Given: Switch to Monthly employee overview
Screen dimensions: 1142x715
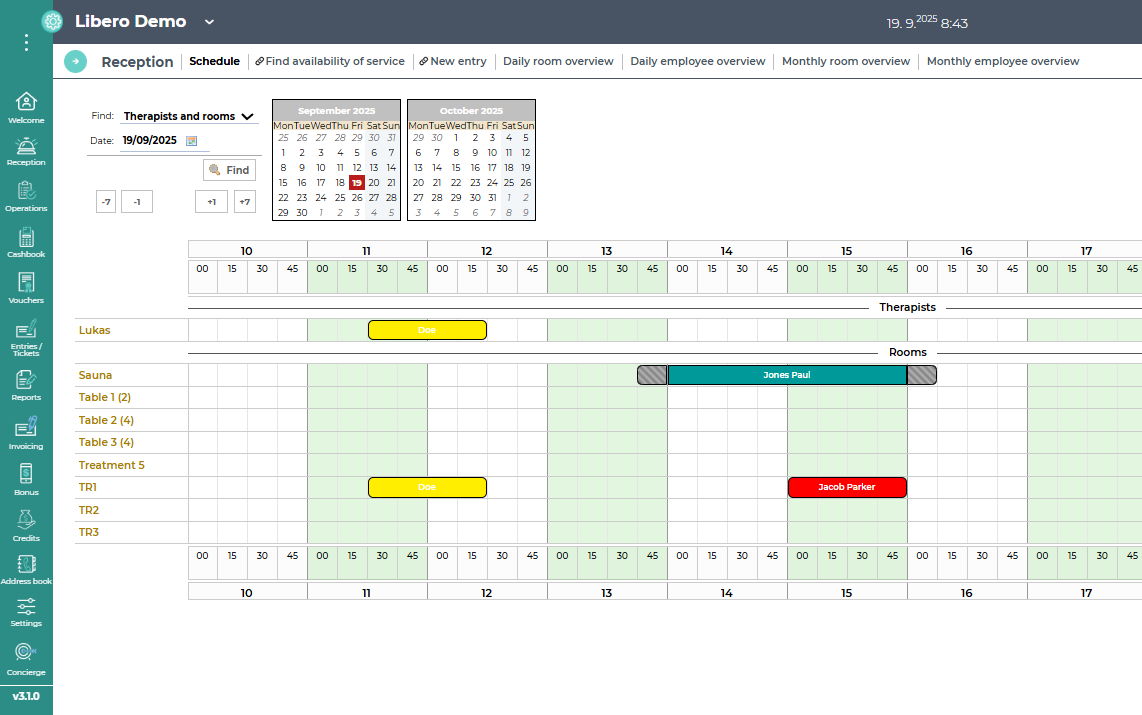Looking at the screenshot, I should tap(1003, 61).
